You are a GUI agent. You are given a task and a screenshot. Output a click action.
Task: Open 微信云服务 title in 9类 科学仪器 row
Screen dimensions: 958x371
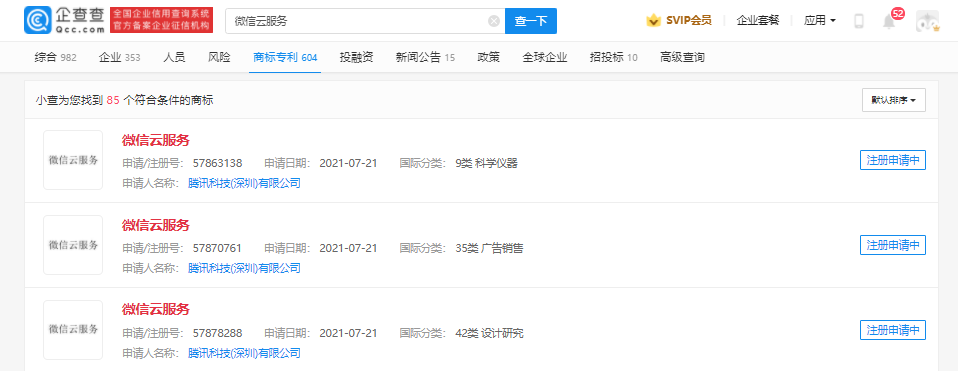[156, 141]
